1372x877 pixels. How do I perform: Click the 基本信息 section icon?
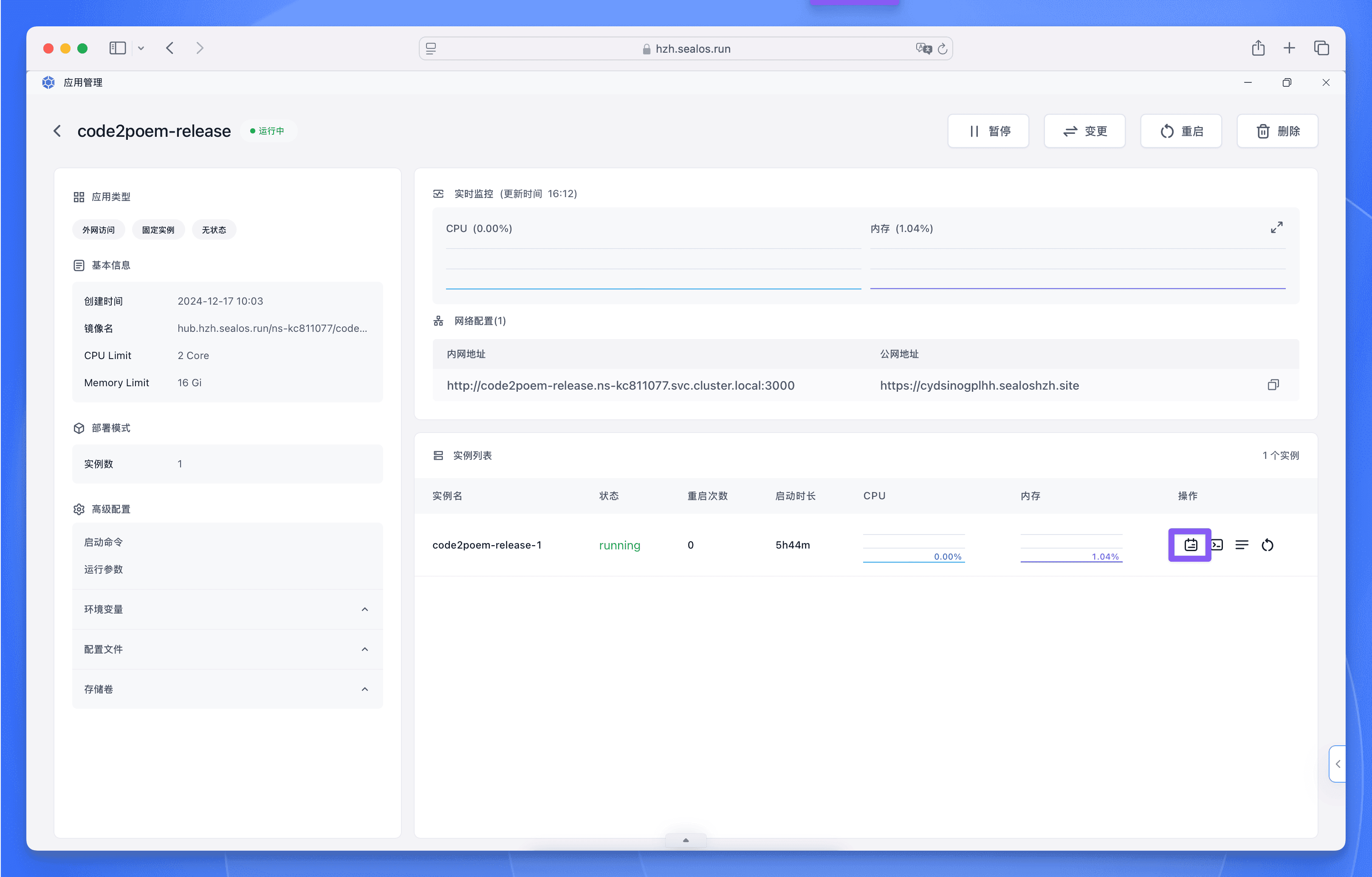pyautogui.click(x=79, y=265)
